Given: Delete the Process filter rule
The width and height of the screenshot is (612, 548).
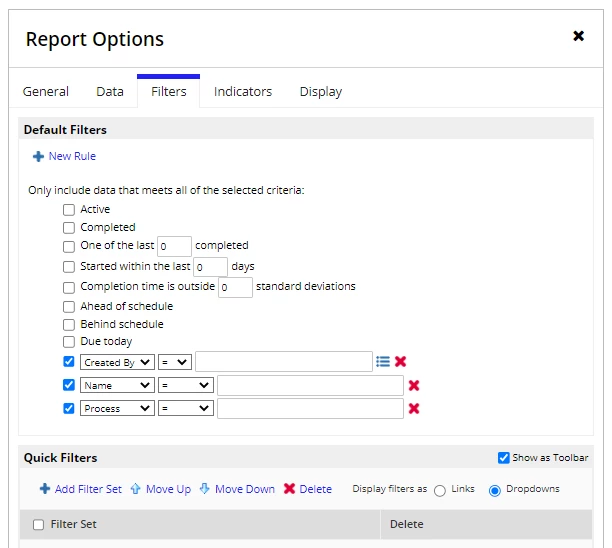Looking at the screenshot, I should (414, 409).
